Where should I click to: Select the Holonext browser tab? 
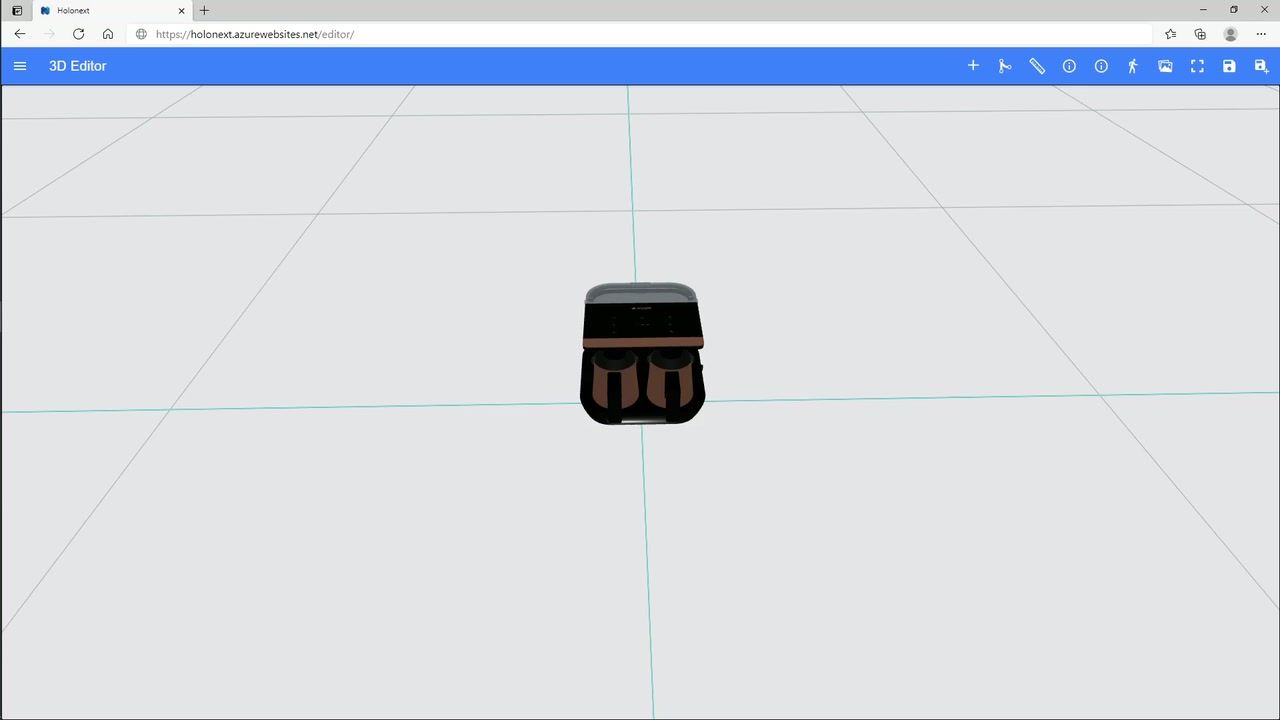[112, 10]
